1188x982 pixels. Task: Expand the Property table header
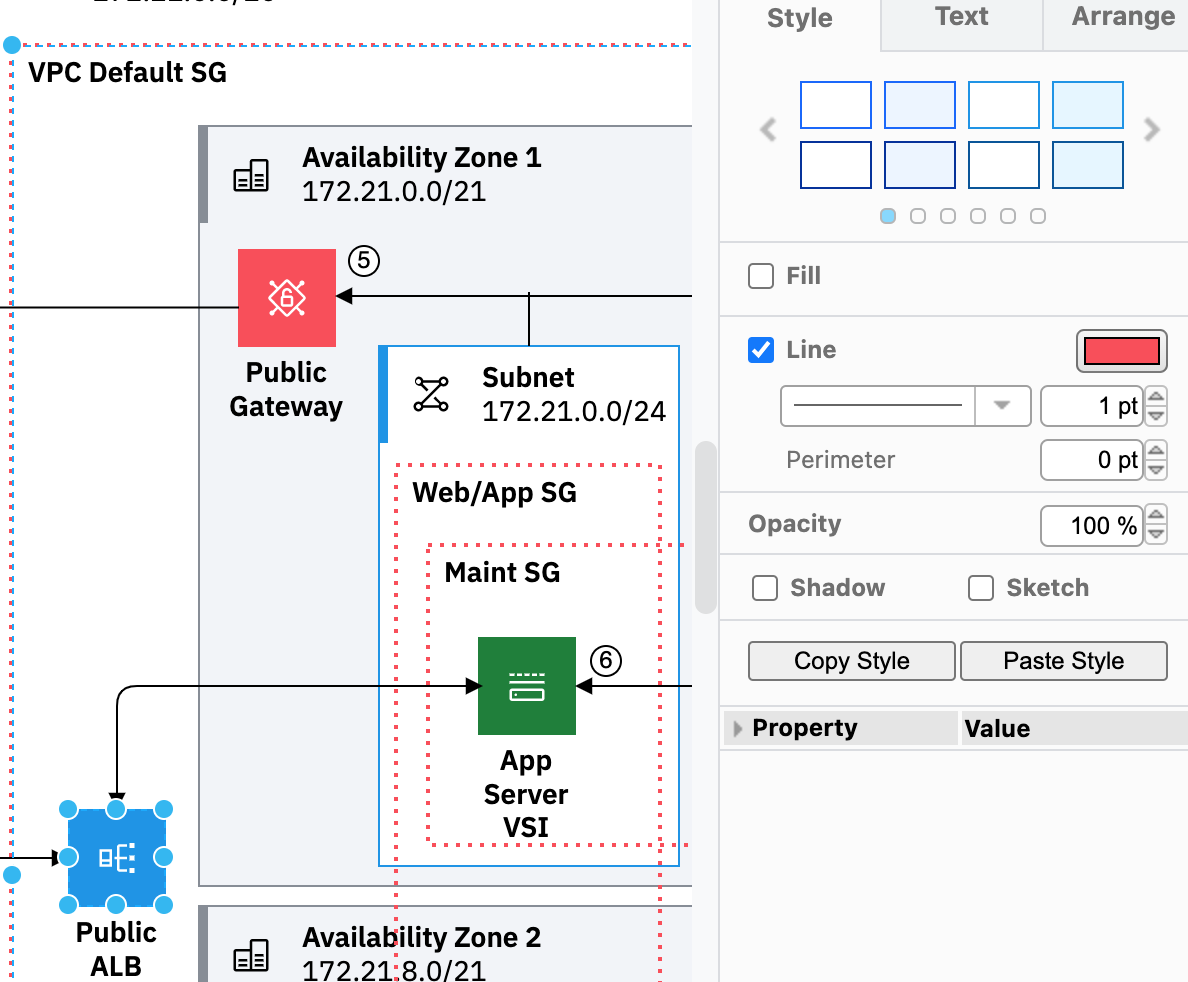(738, 728)
